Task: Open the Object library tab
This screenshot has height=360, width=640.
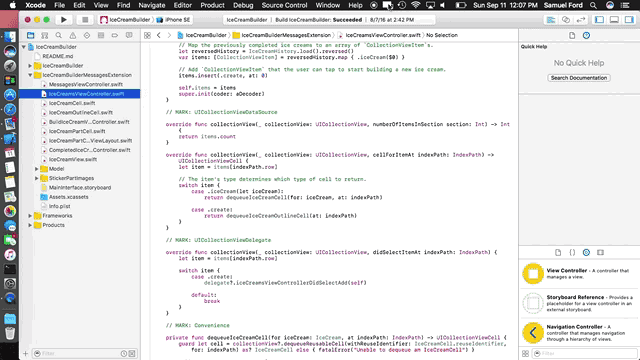Action: [586, 252]
